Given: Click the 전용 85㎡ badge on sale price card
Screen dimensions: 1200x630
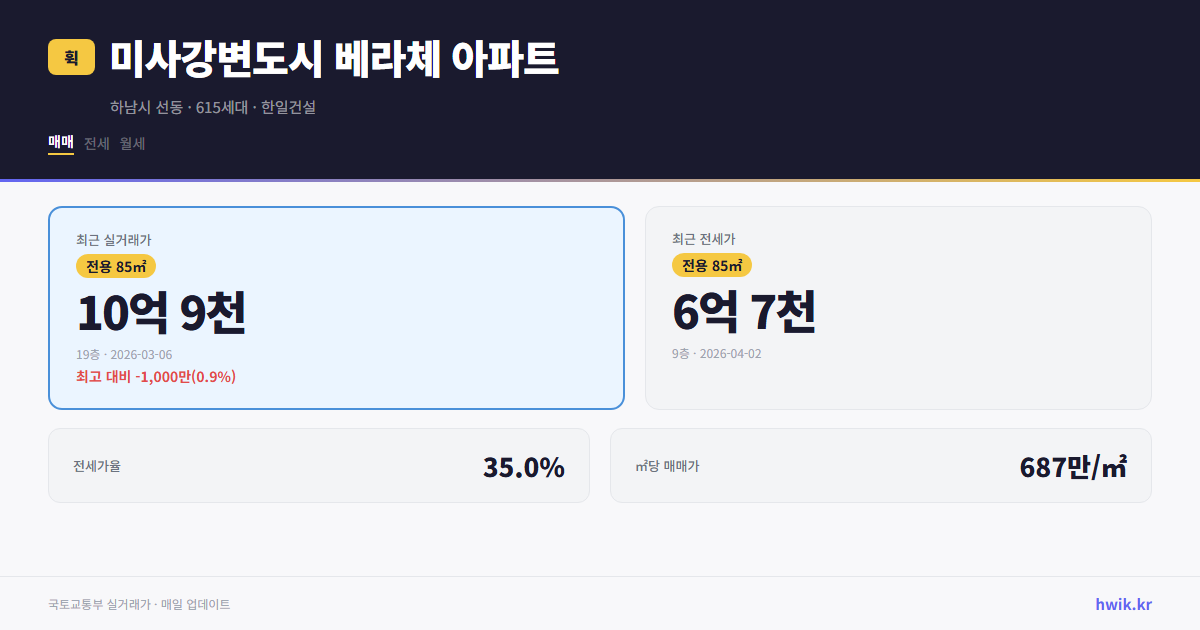Looking at the screenshot, I should 116,266.
